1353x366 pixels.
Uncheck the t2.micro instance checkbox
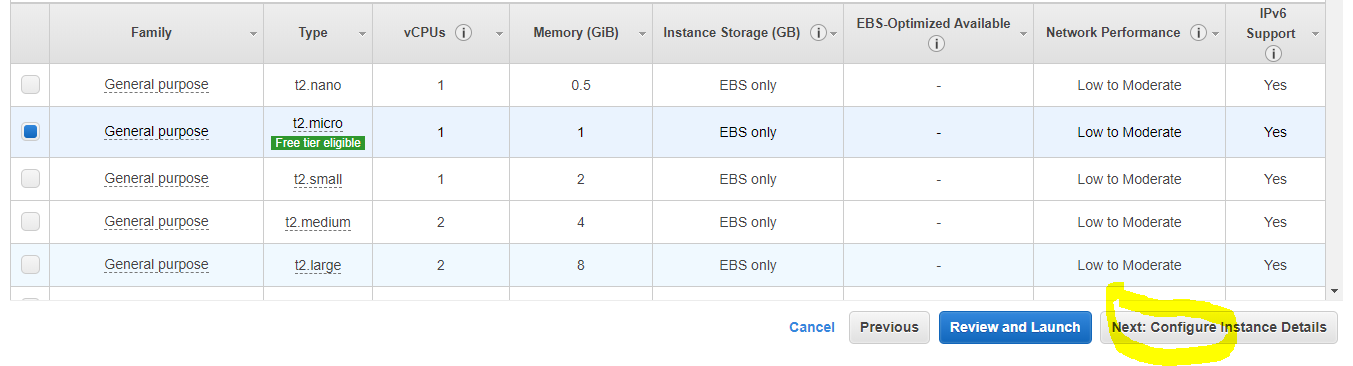[x=31, y=131]
